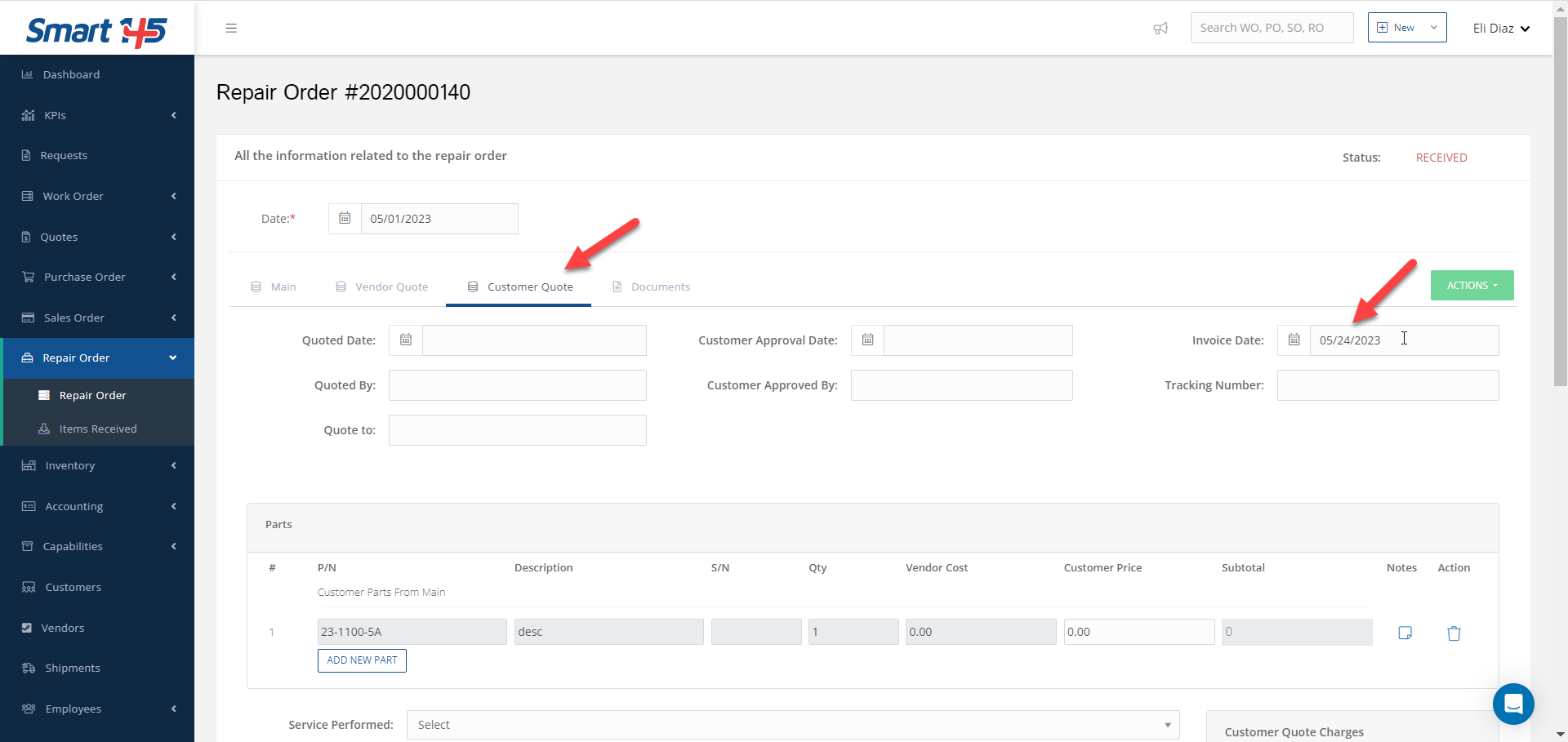
Task: Expand the ACTIONS dropdown button
Action: click(x=1472, y=286)
